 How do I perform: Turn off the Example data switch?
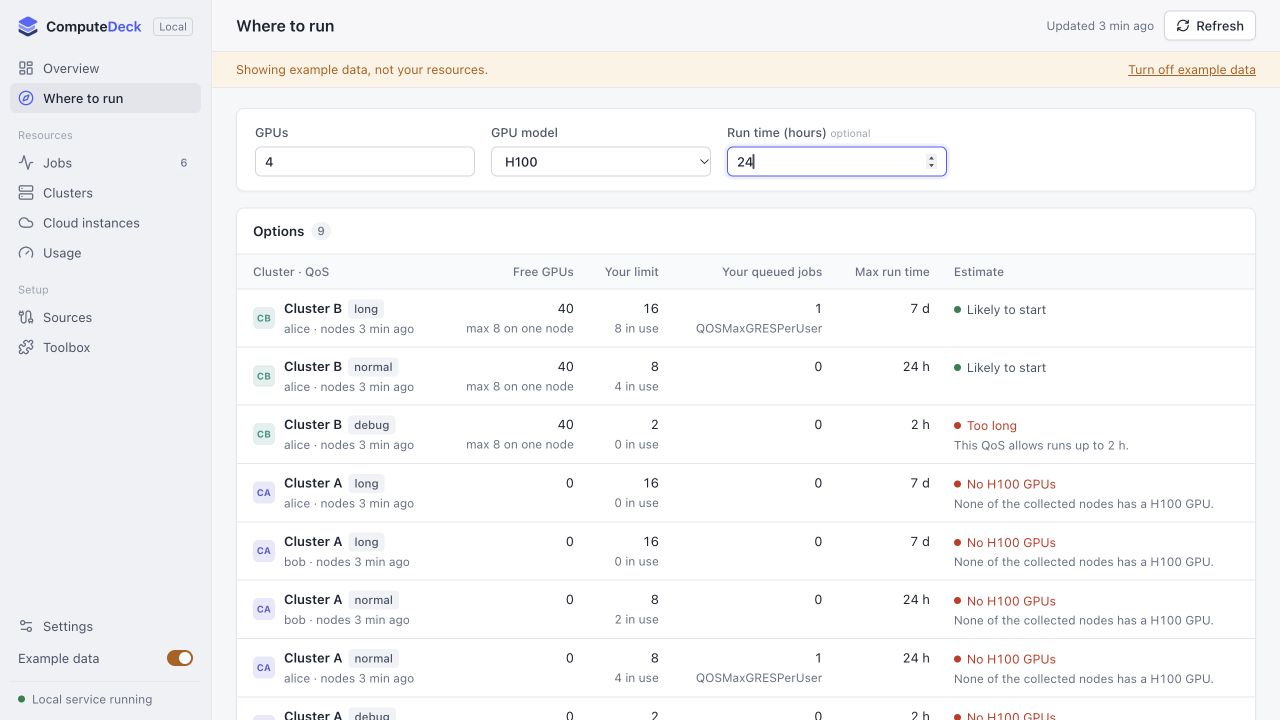pyautogui.click(x=180, y=658)
